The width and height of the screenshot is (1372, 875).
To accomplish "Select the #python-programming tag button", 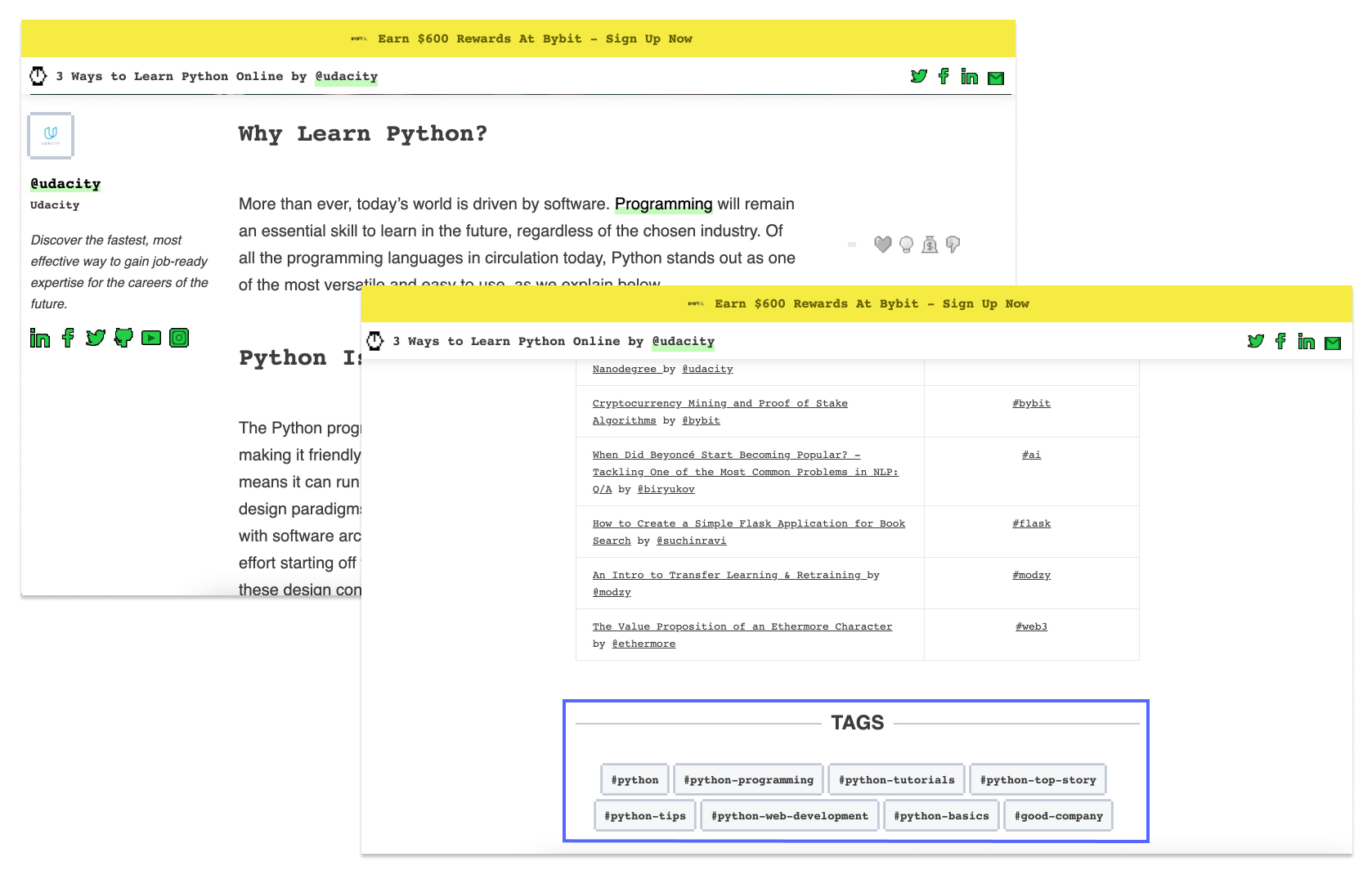I will coord(749,779).
